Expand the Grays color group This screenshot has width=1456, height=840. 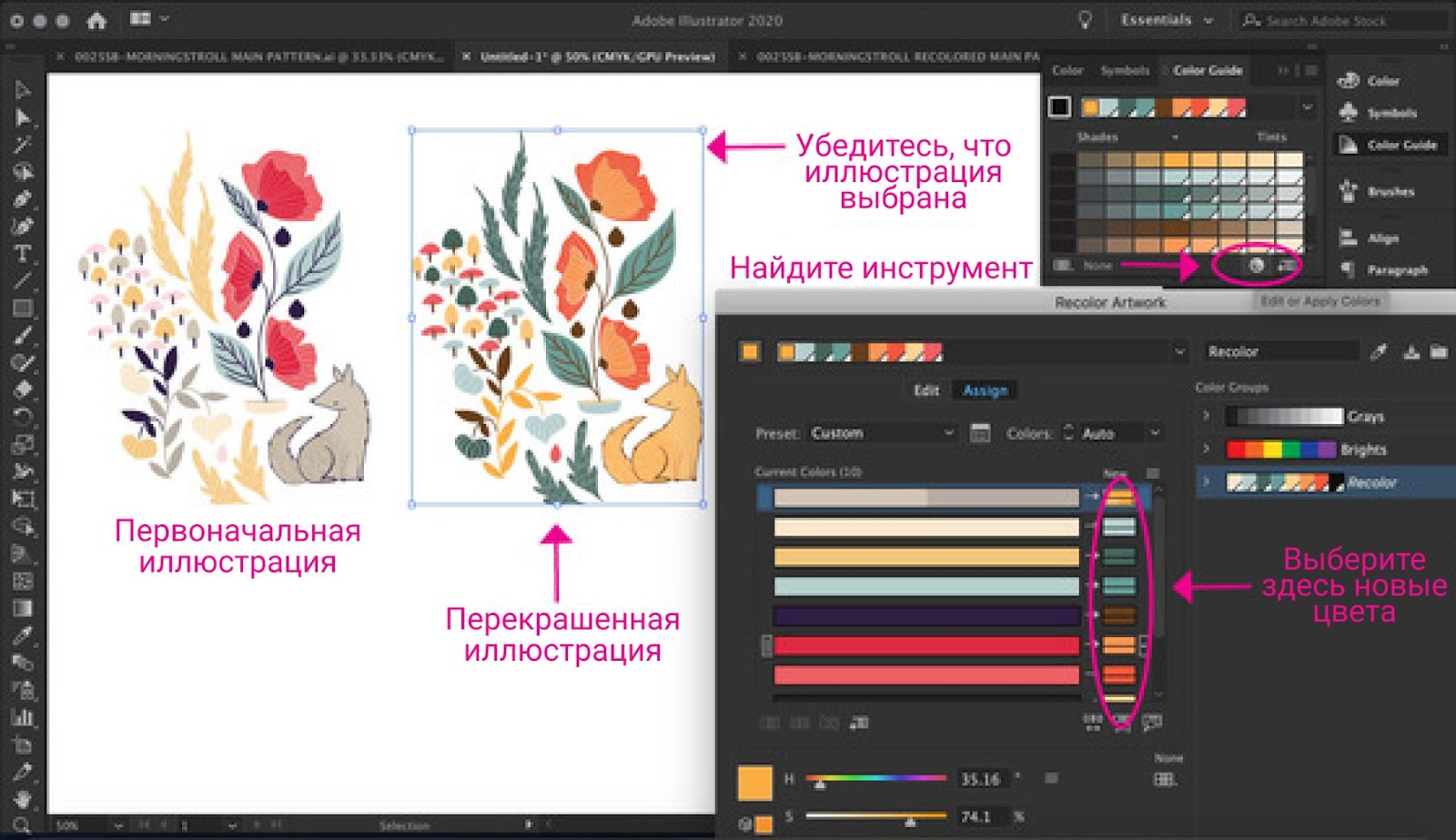pos(1207,416)
